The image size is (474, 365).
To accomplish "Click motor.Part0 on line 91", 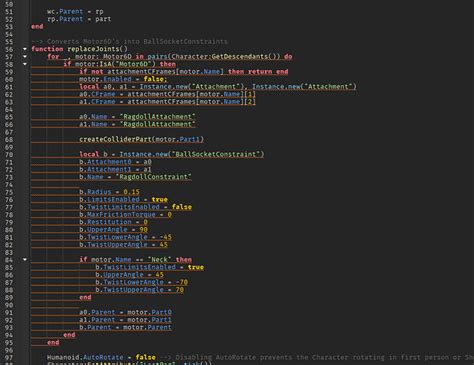I will 149,312.
